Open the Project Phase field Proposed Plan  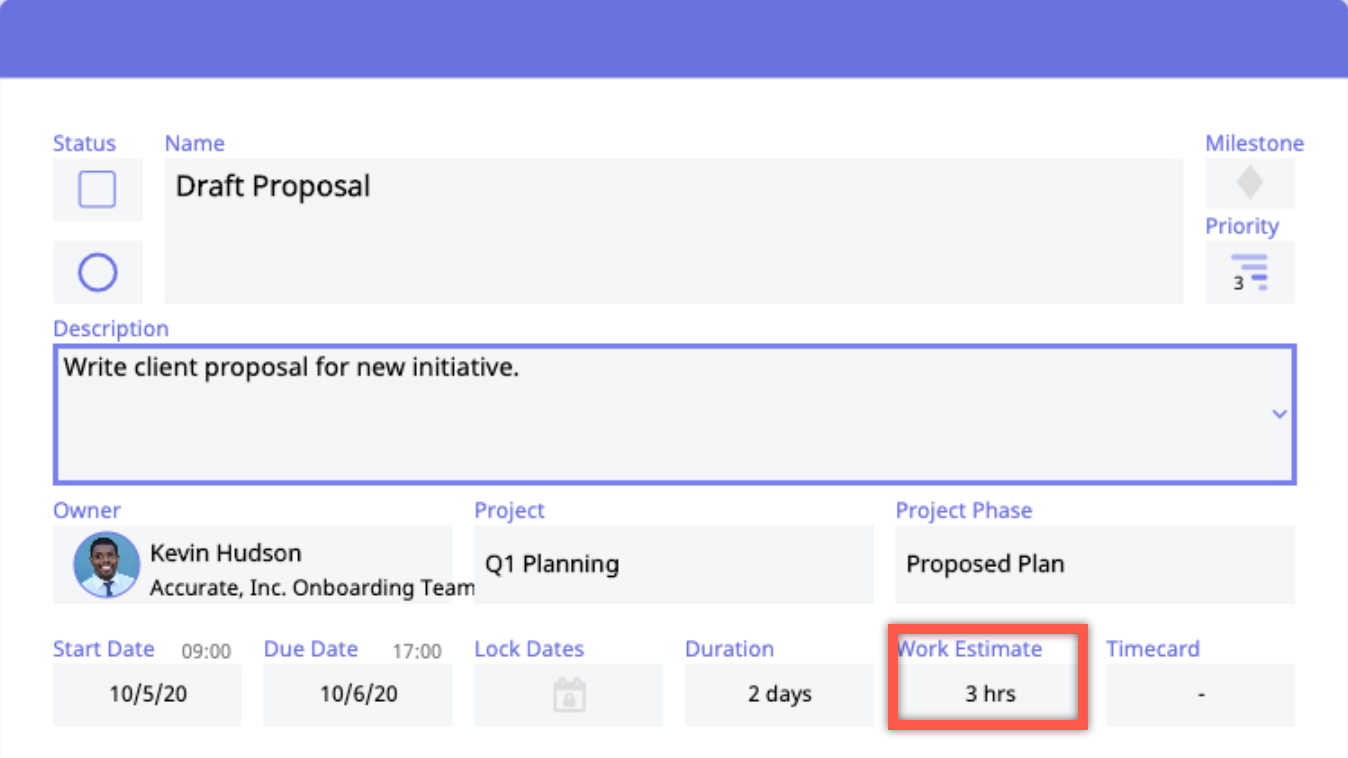click(1094, 565)
